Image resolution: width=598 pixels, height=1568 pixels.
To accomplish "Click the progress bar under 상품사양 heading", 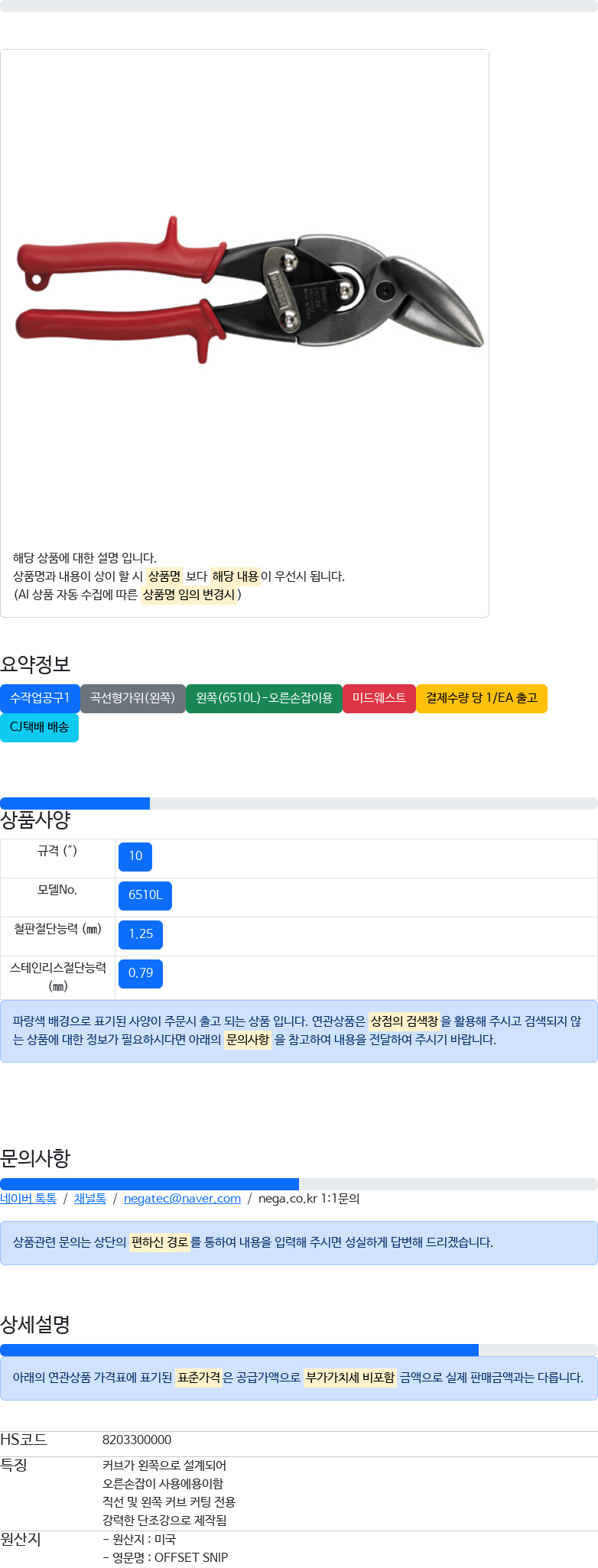I will click(x=299, y=803).
